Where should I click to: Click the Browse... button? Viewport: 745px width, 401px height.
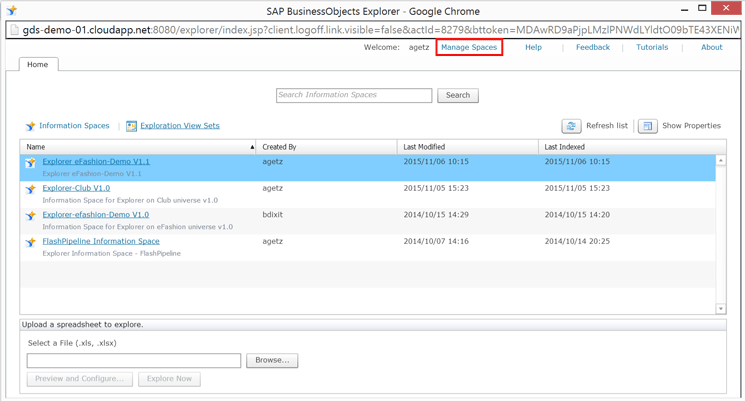(x=272, y=361)
